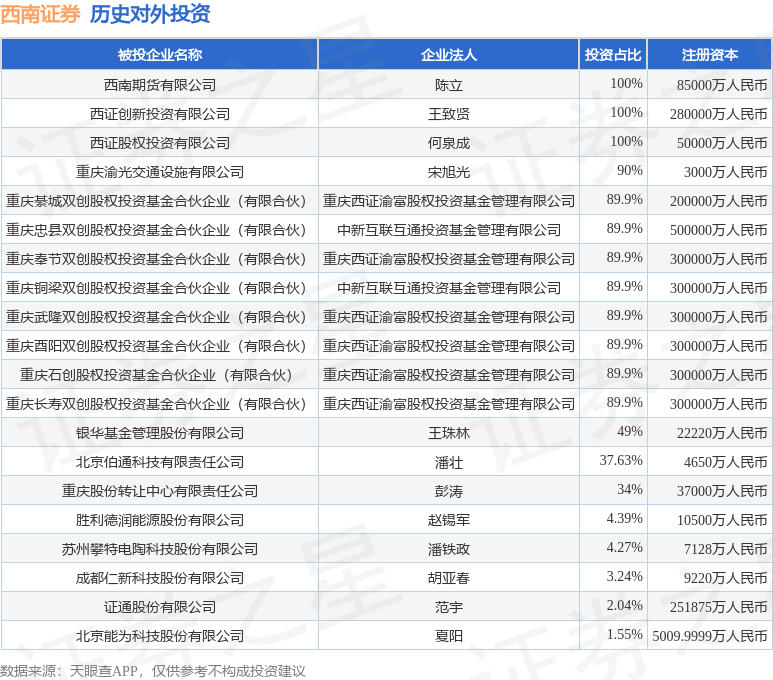This screenshot has width=773, height=680.
Task: Click the 4.39% investment ratio value
Action: coord(625,518)
